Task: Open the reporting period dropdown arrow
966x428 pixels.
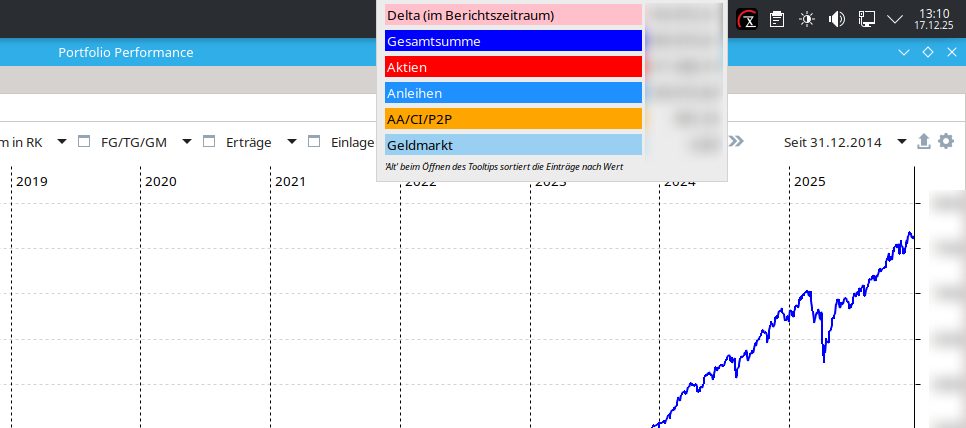Action: point(902,142)
